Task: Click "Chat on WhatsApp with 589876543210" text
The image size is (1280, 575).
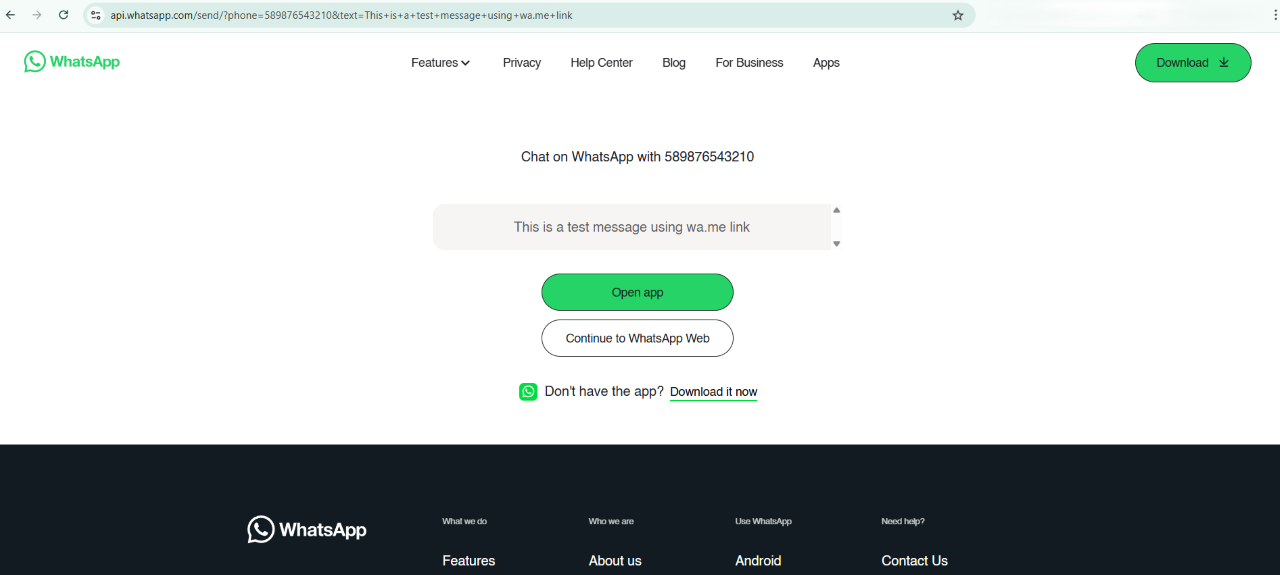Action: [637, 157]
